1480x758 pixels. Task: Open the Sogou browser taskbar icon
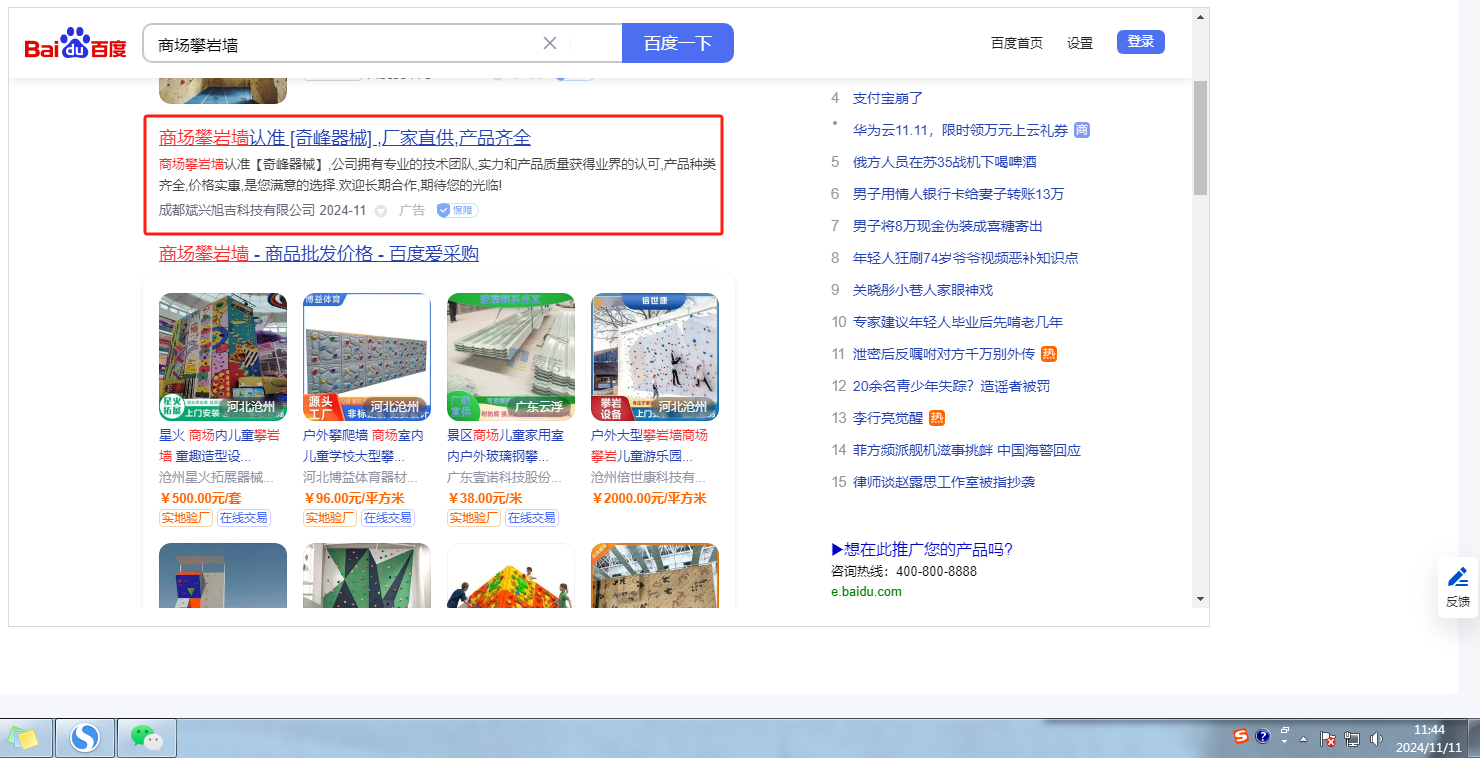click(x=85, y=738)
